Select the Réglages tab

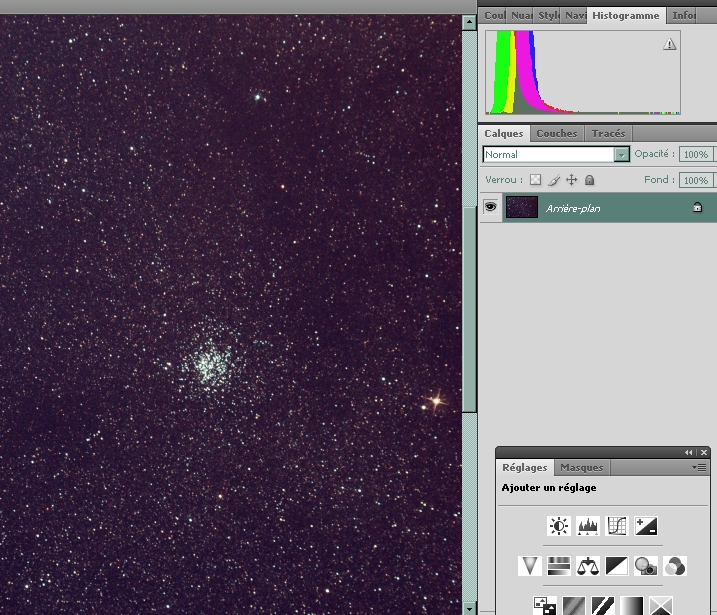pos(525,467)
